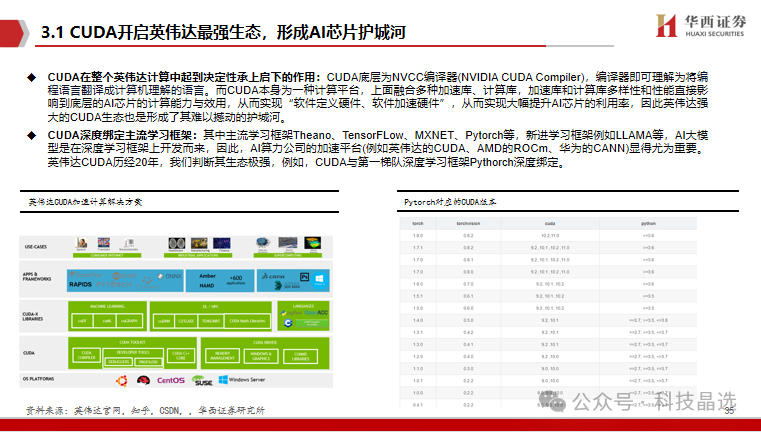Click the mxnet logo

point(125,276)
